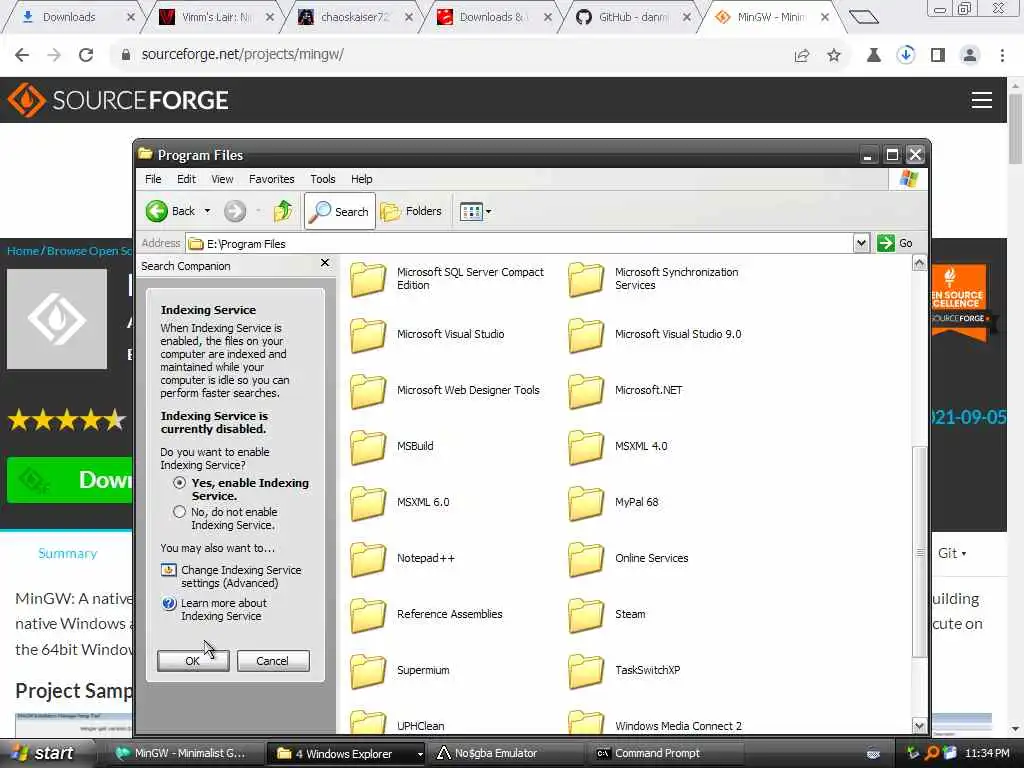
Task: Reload the SourceForge page
Action: pos(86,55)
